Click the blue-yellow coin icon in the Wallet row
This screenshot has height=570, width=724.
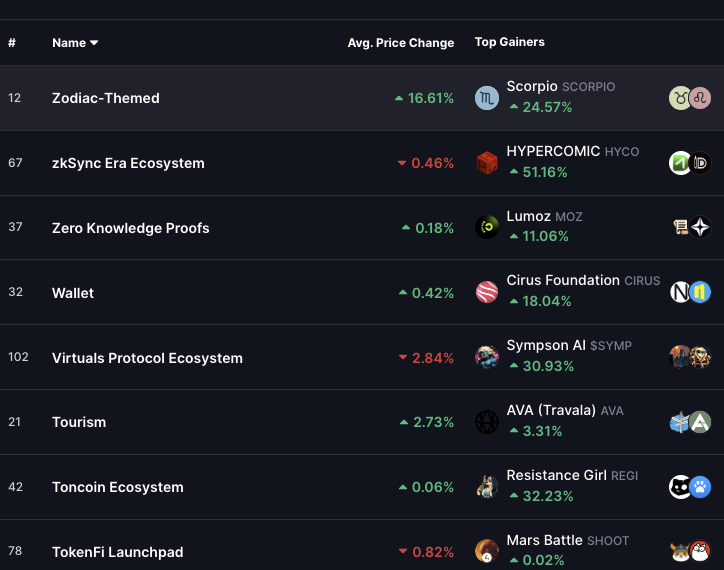coord(700,292)
